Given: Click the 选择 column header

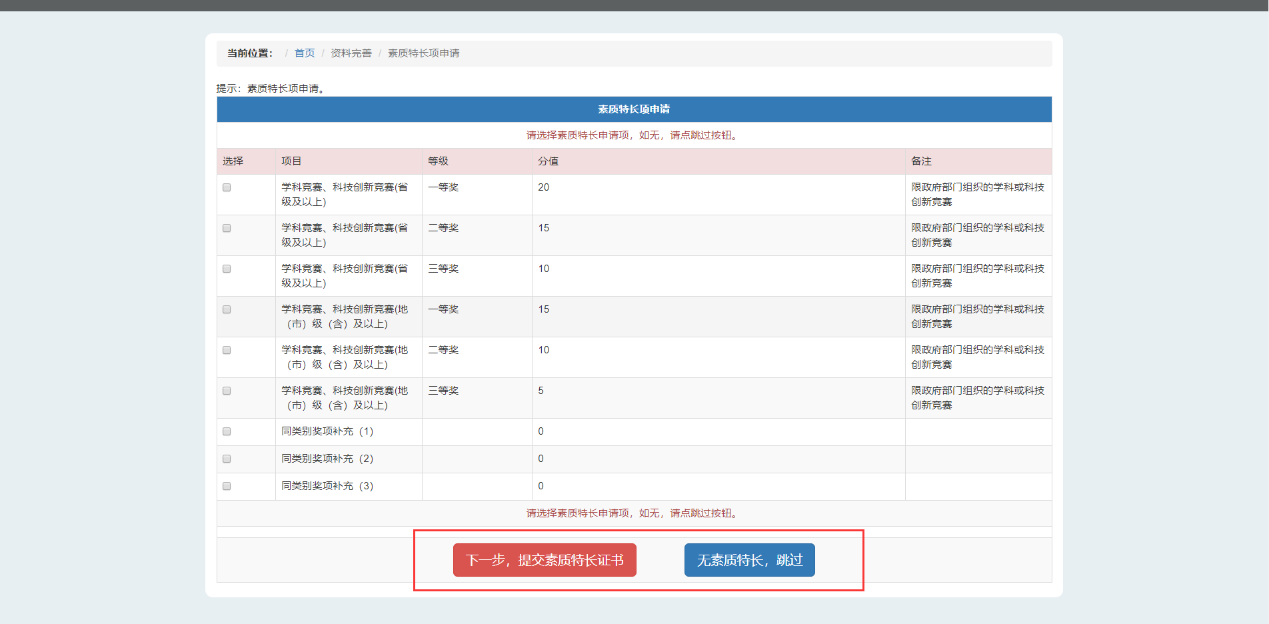Looking at the screenshot, I should pos(233,161).
